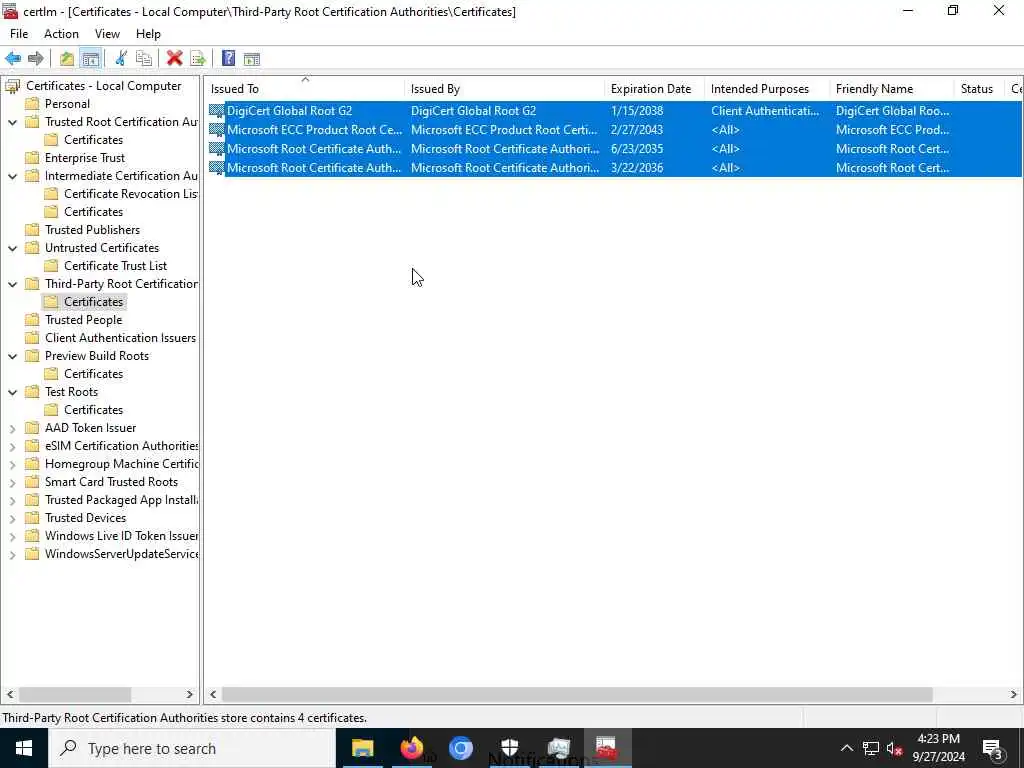Screen dimensions: 1024x768
Task: Click the 2/27/2043 expiration date cell
Action: 637,130
